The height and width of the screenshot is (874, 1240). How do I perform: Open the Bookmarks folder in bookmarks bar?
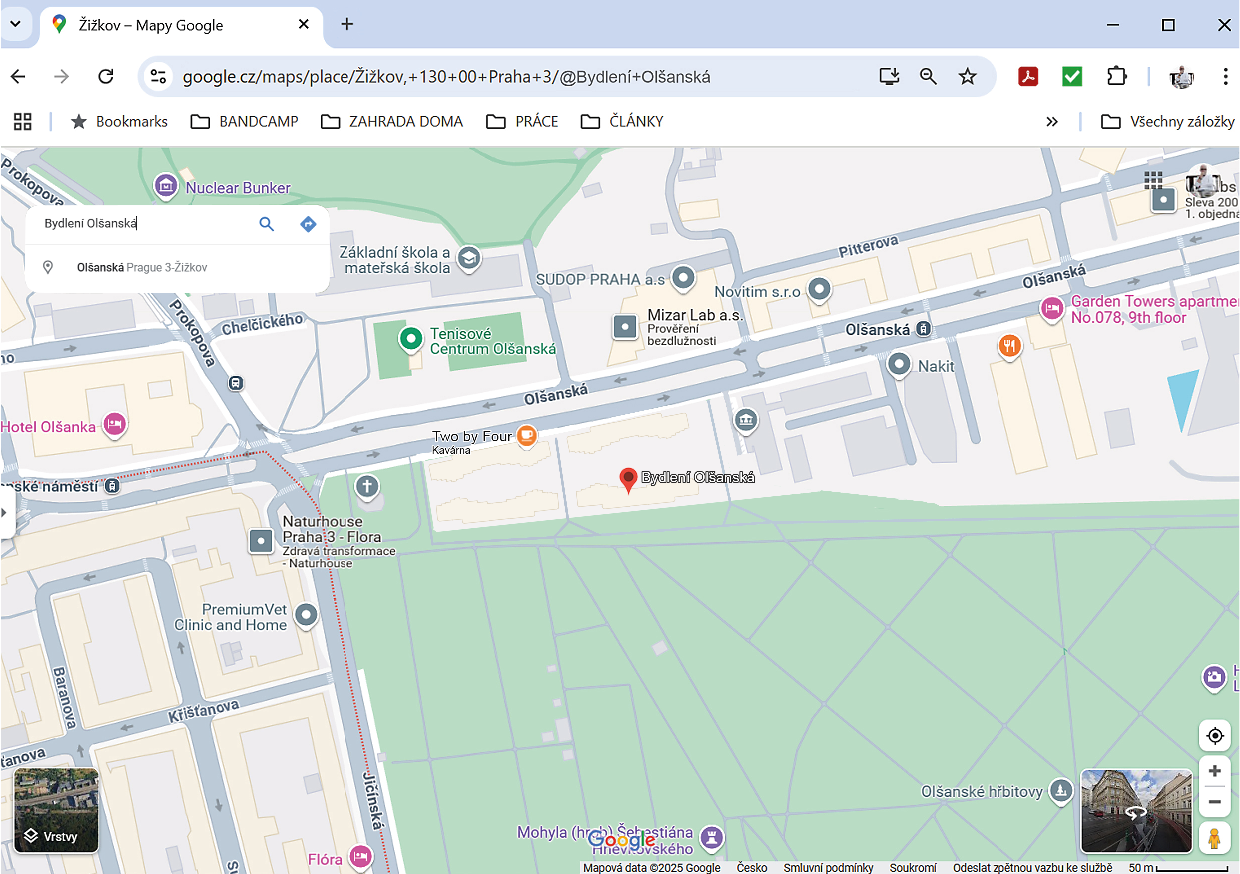pos(119,122)
